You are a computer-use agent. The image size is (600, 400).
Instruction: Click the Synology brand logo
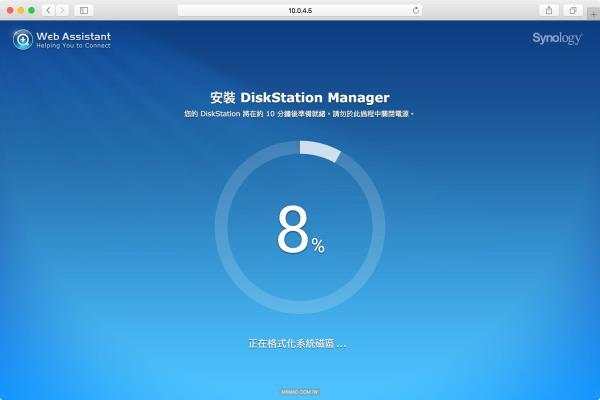coord(557,38)
